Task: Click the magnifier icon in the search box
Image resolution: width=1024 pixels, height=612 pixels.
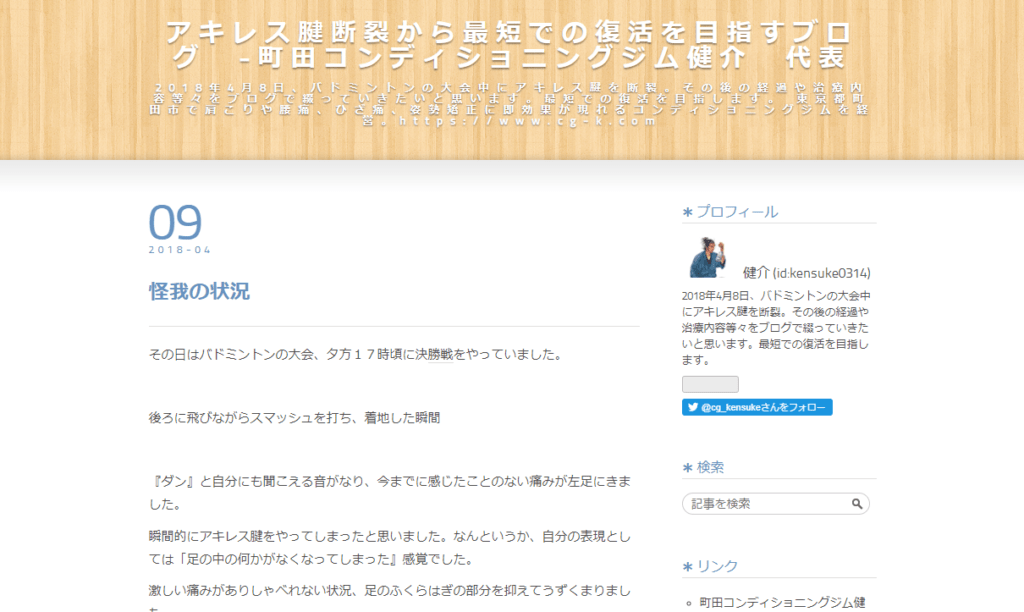Action: pyautogui.click(x=857, y=504)
